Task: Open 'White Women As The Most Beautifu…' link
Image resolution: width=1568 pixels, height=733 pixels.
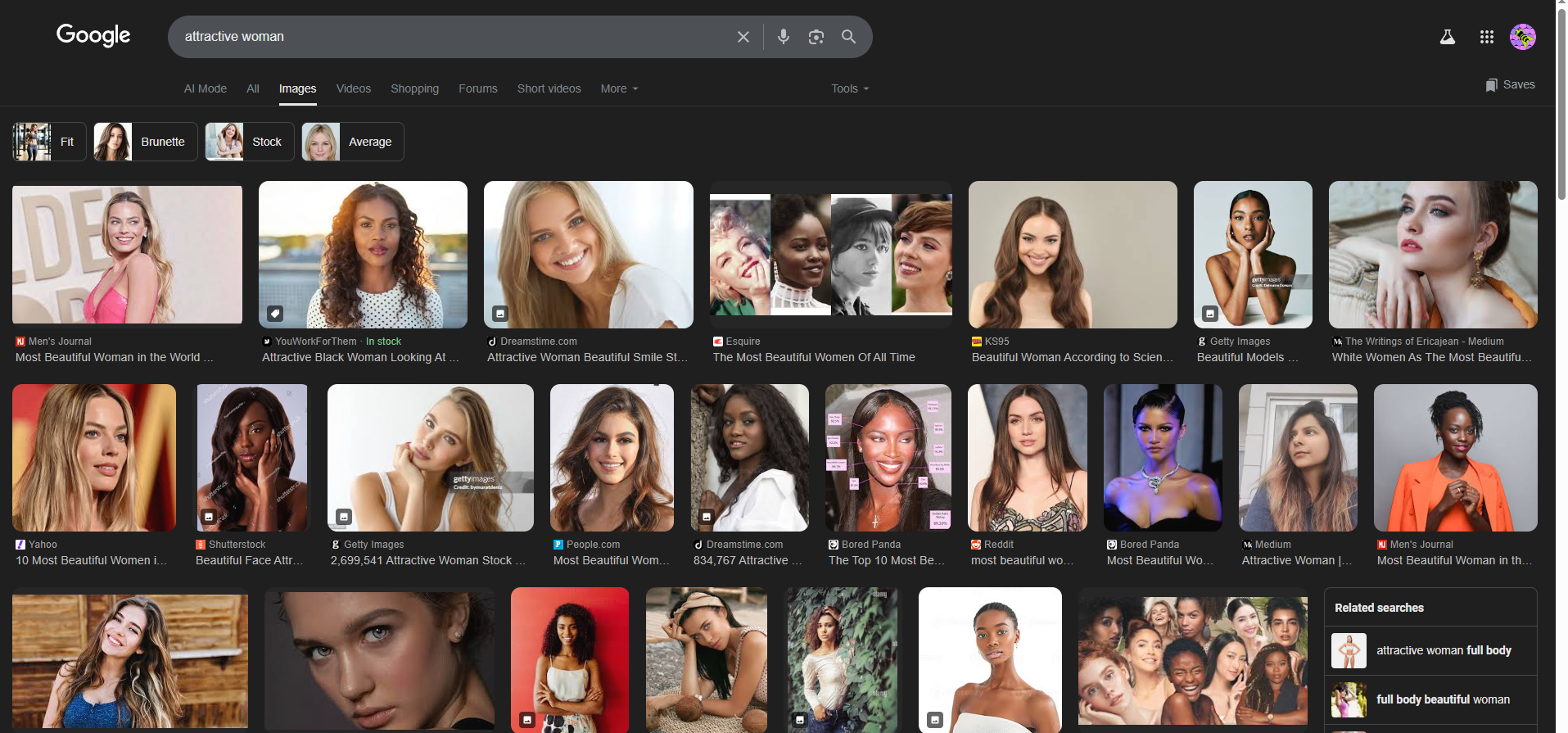Action: [x=1431, y=357]
